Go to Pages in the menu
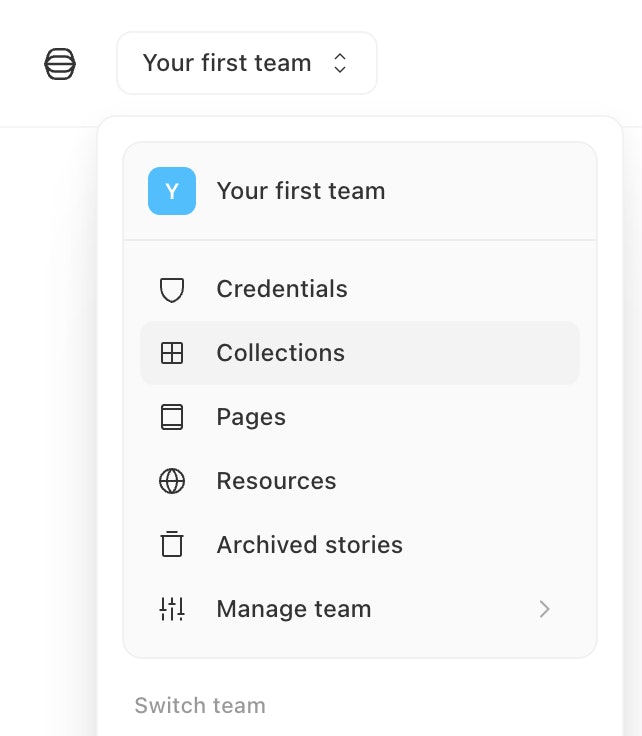Screen dimensions: 642x736 click(x=251, y=417)
